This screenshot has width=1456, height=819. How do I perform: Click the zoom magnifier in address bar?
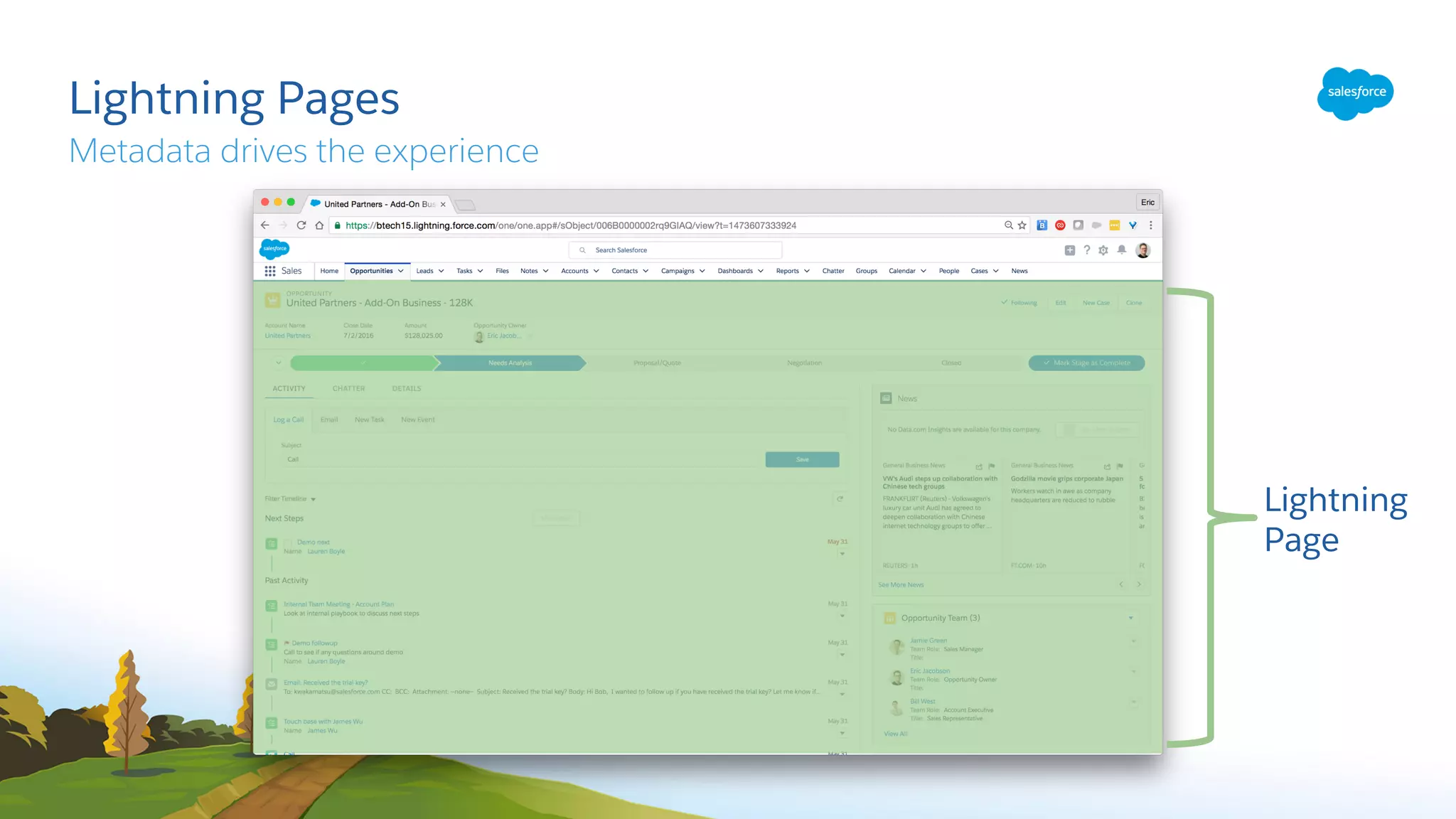(x=1008, y=225)
